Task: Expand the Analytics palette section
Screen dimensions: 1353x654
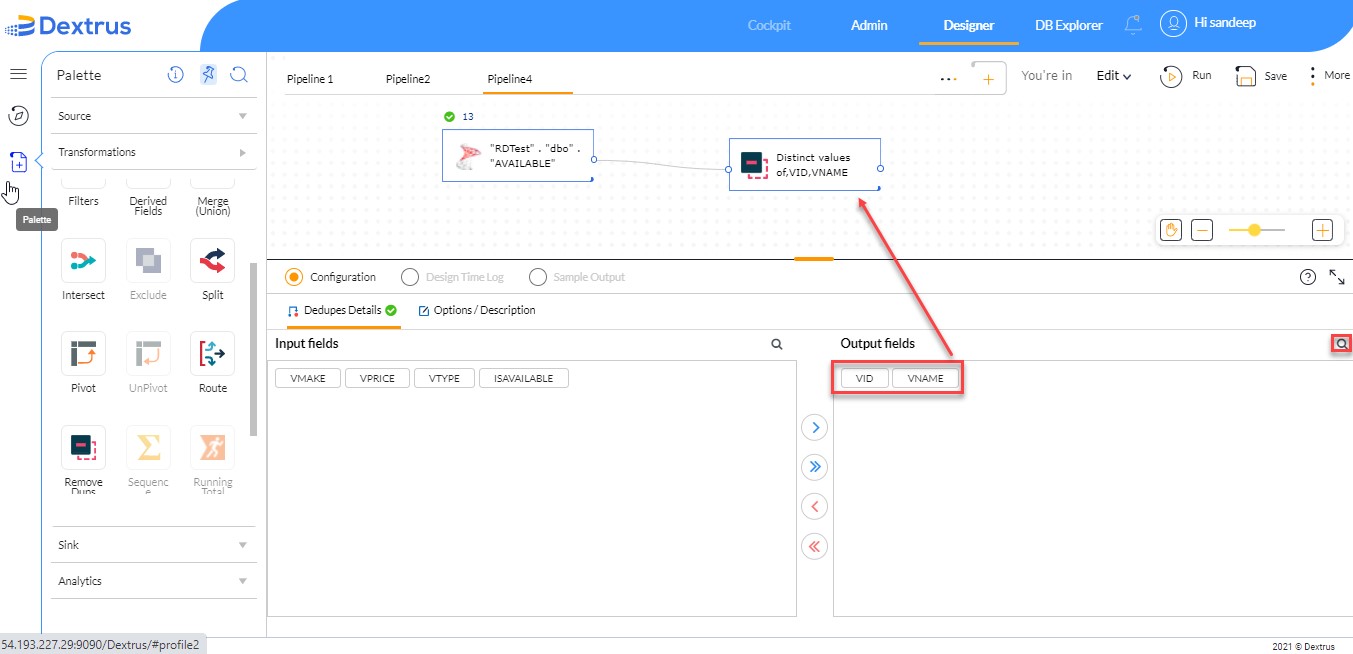Action: [154, 581]
